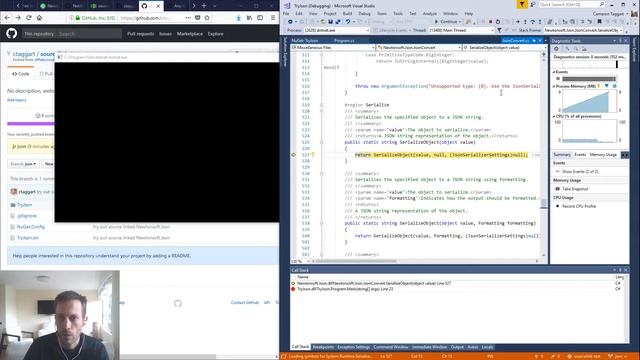The image size is (640, 360).
Task: Open Pull requests link in GitHub header
Action: [x=140, y=34]
